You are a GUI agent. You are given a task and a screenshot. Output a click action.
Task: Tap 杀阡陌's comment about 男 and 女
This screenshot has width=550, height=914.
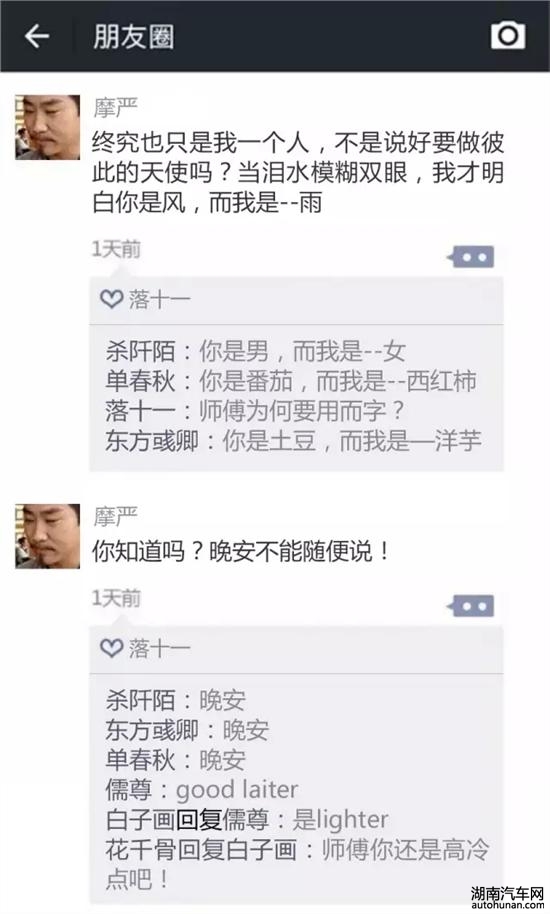[x=255, y=351]
